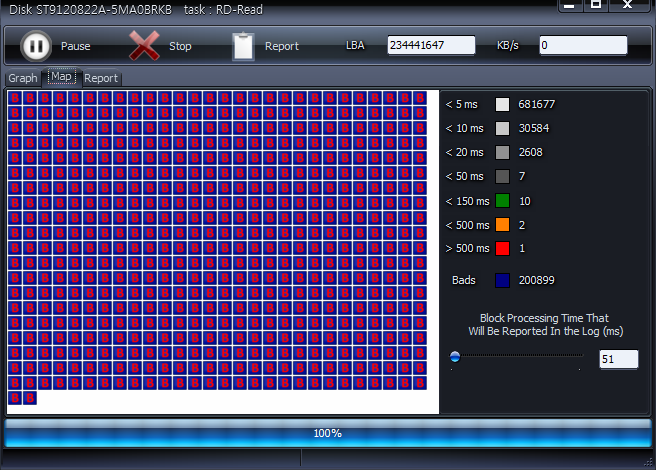Click the red X Stop icon
Viewport: 656px width, 470px height.
pyautogui.click(x=145, y=46)
